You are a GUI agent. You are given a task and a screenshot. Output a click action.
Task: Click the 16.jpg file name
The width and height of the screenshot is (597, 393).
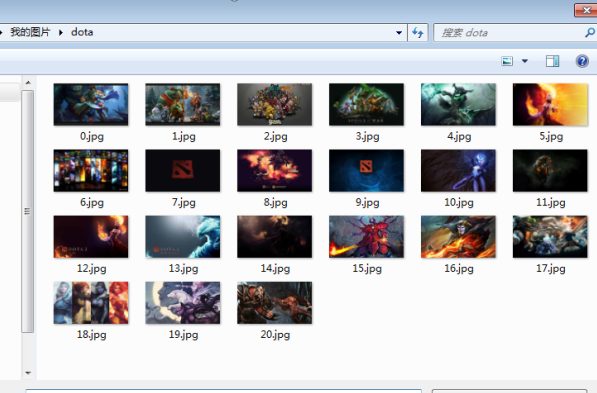point(459,268)
